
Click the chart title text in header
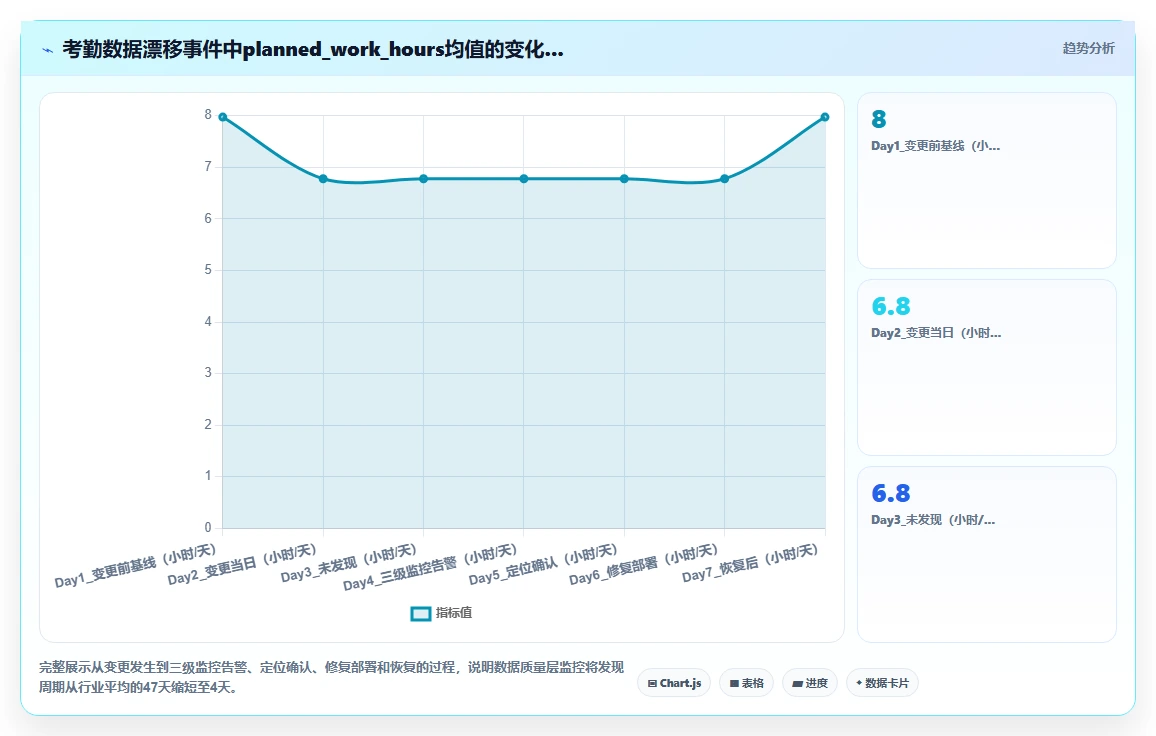313,49
